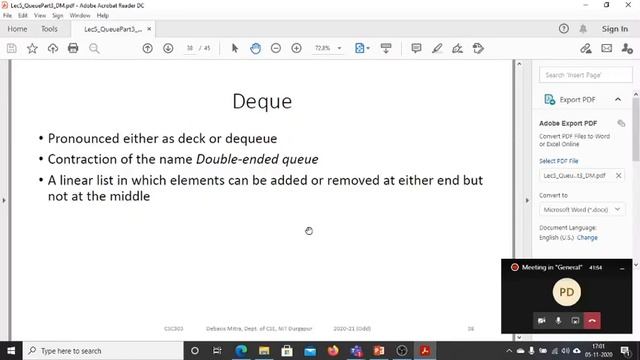Print the document
640x360 pixels.
click(x=73, y=48)
